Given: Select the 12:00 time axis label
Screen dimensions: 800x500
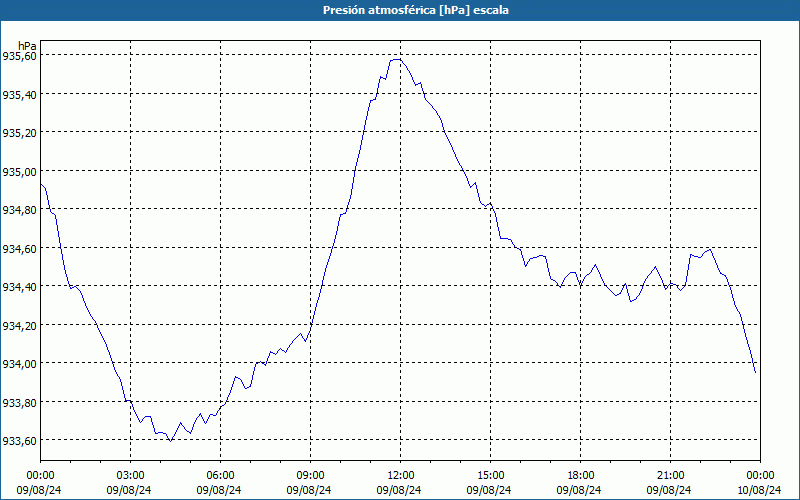Looking at the screenshot, I should pos(401,476).
